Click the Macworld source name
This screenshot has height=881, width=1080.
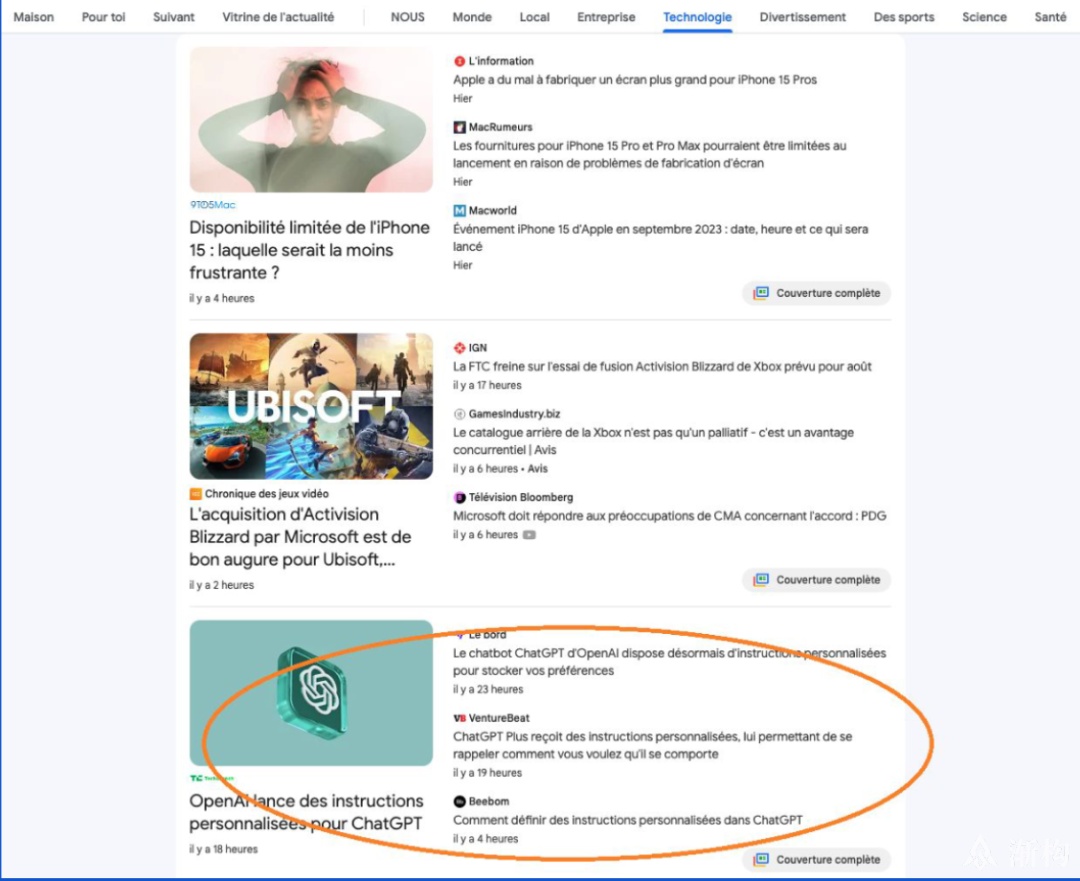(492, 211)
